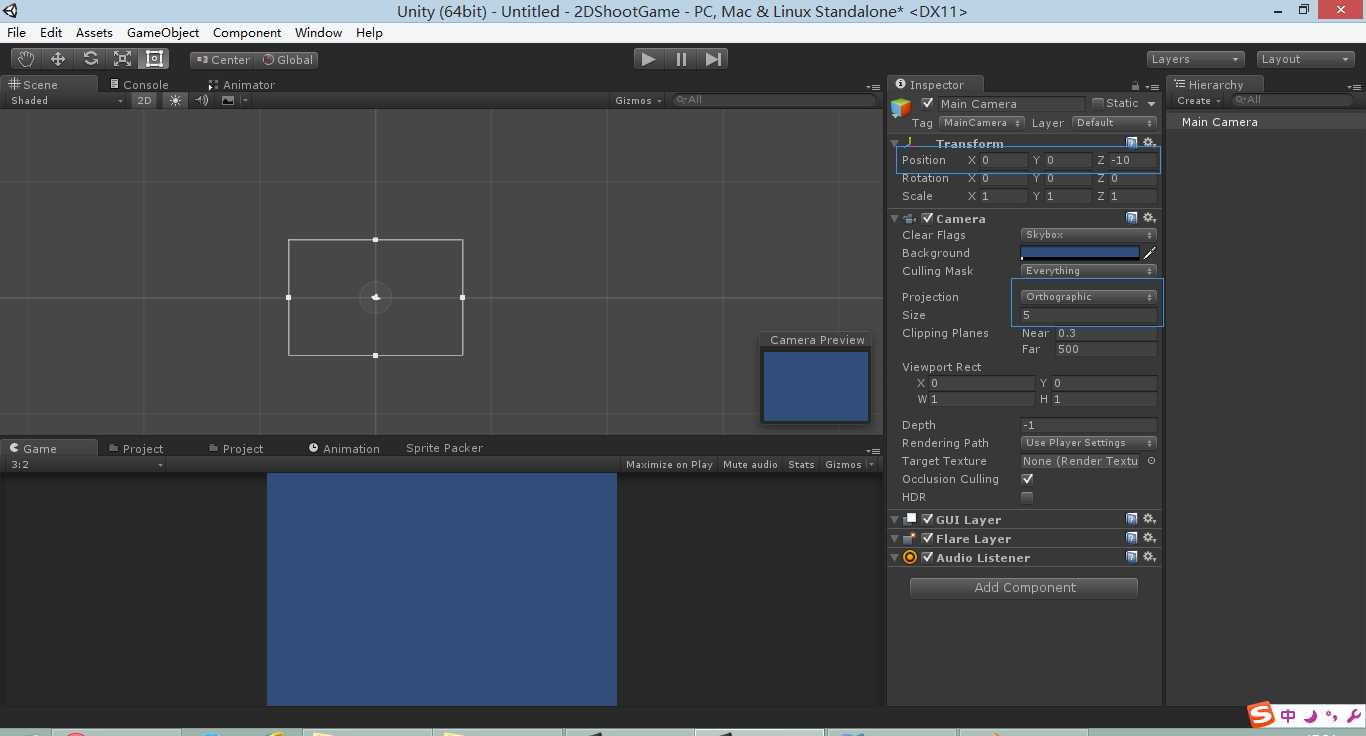1366x736 pixels.
Task: Open the Rendering Path dropdown
Action: pos(1089,443)
